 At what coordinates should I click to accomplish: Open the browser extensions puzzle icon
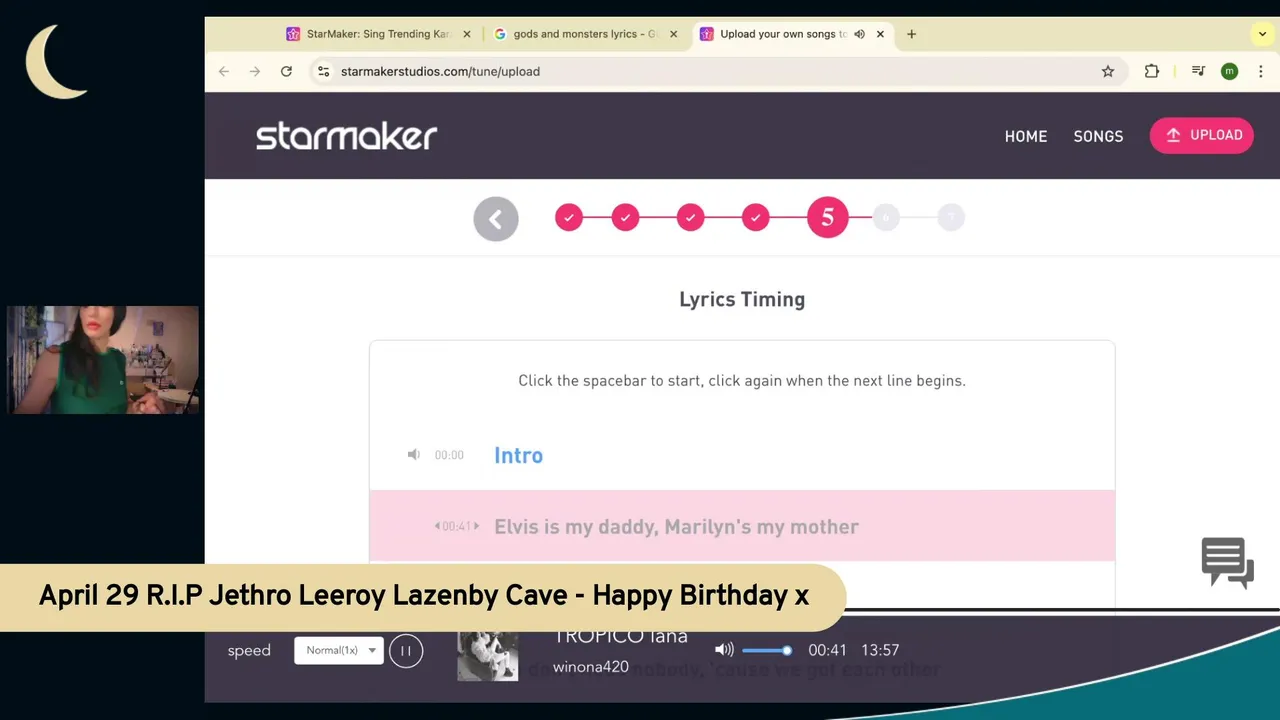1152,71
